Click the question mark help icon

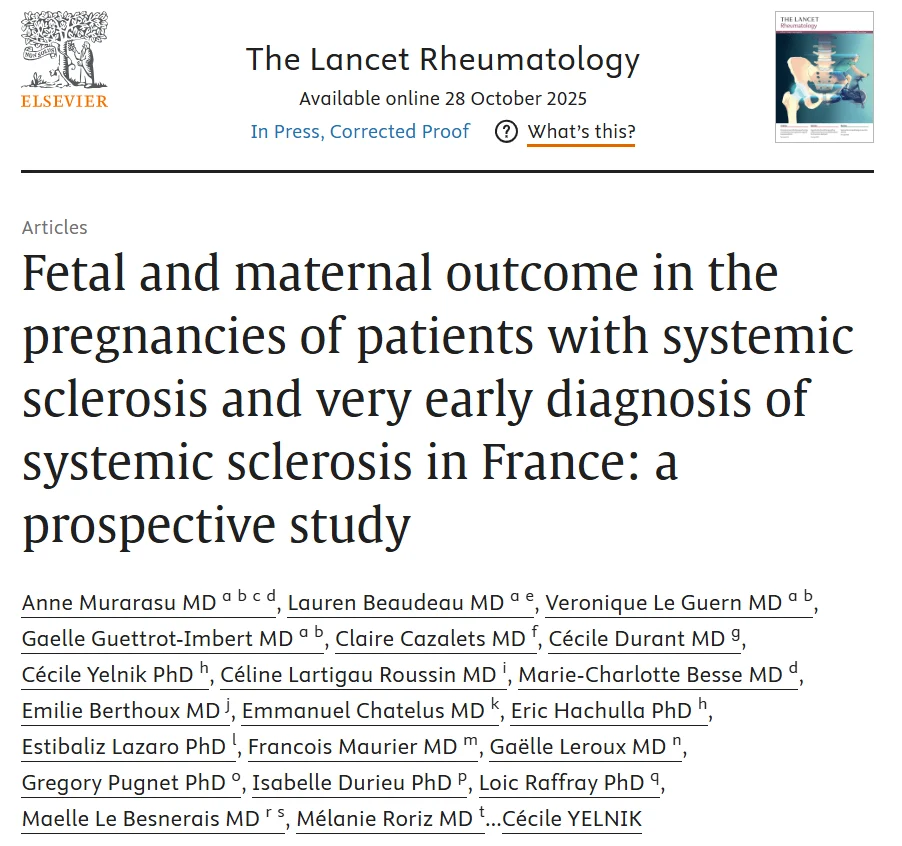[x=507, y=131]
